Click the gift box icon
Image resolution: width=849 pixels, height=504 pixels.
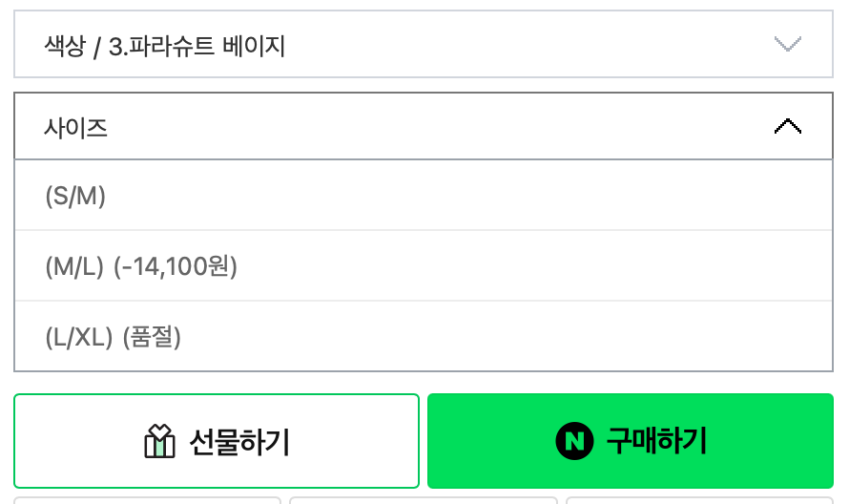pyautogui.click(x=160, y=441)
